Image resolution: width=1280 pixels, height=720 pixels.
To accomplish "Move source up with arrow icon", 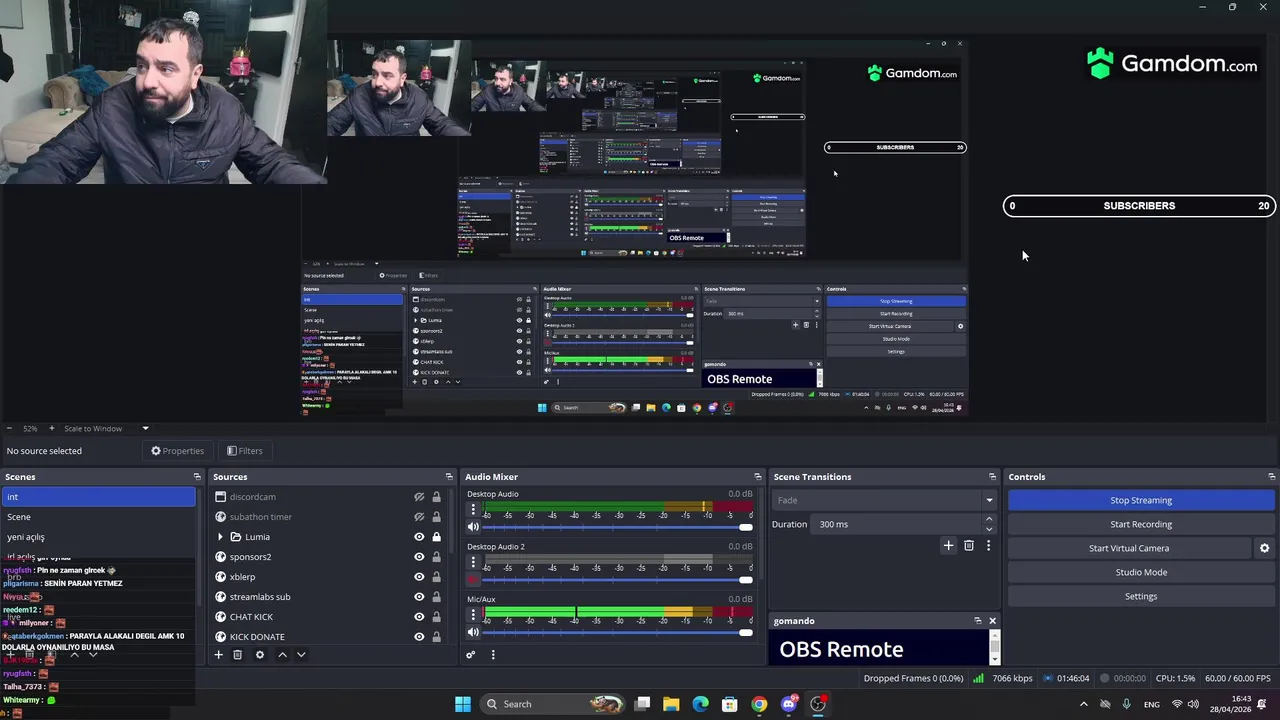I will click(x=282, y=655).
